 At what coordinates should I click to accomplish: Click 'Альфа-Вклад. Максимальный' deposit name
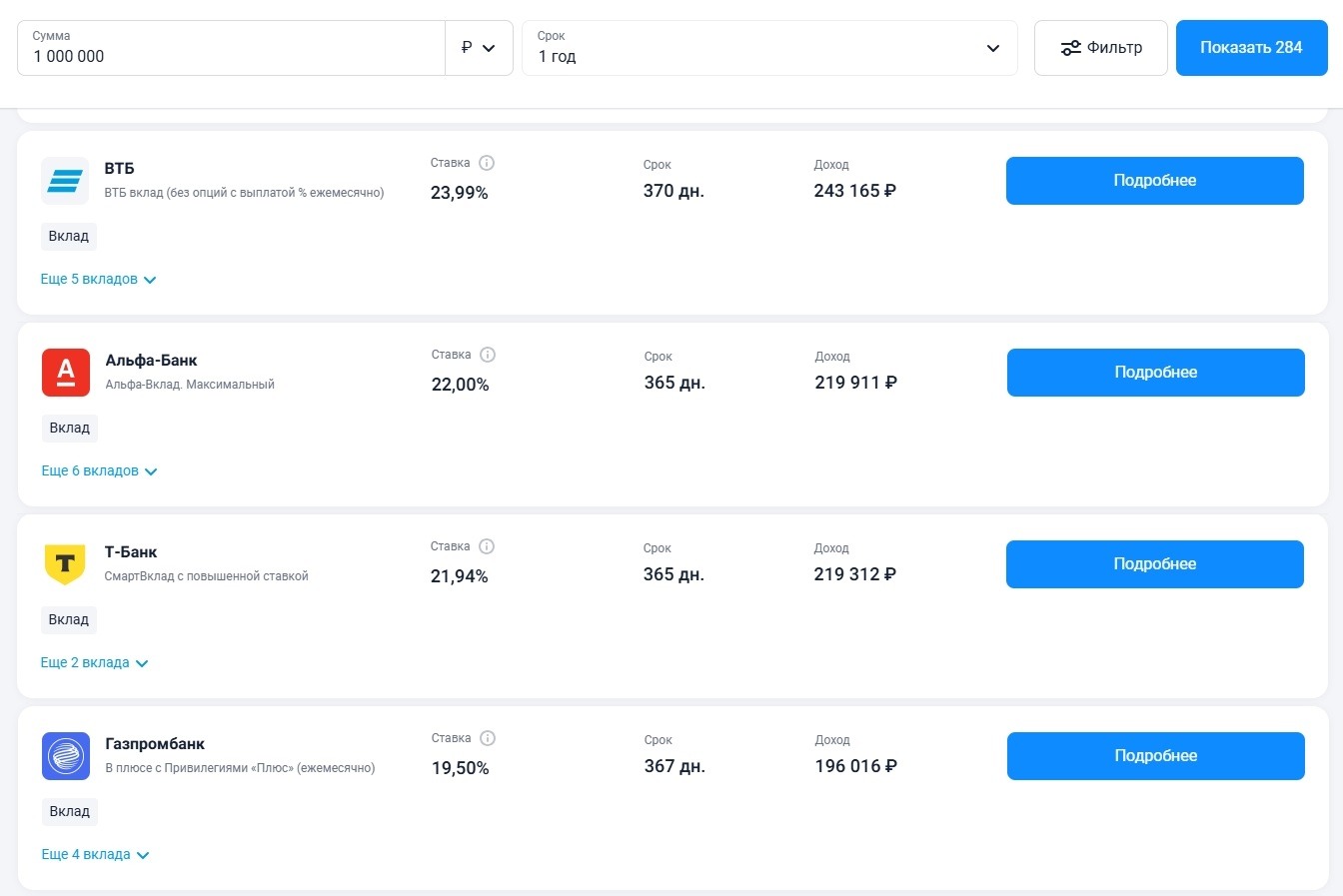coord(190,385)
